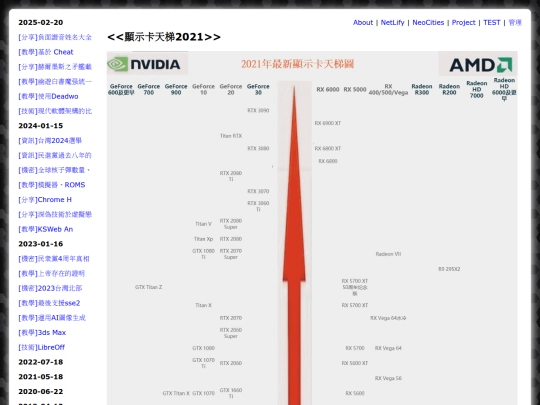Click the Titan RTX entry
Viewport: 540px width, 405px height.
(x=231, y=136)
